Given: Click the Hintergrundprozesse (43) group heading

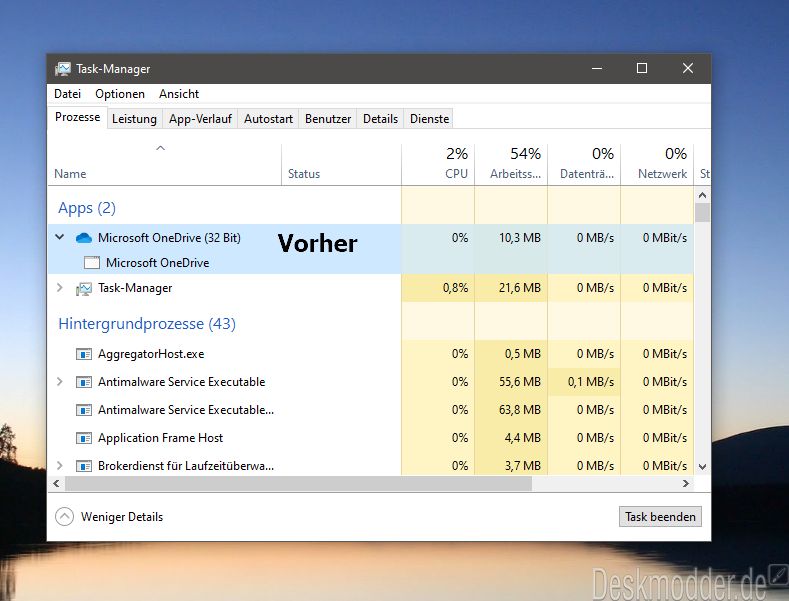Looking at the screenshot, I should (147, 324).
